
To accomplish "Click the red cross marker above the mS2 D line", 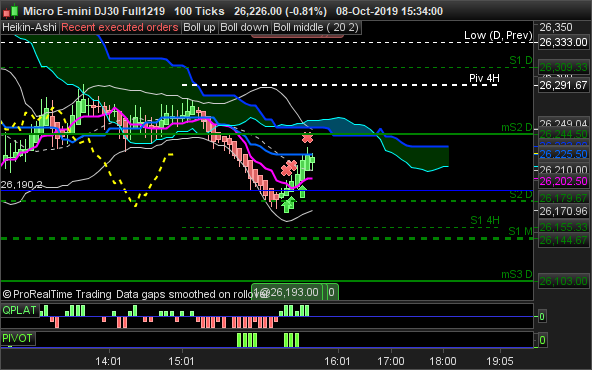I will pos(307,138).
